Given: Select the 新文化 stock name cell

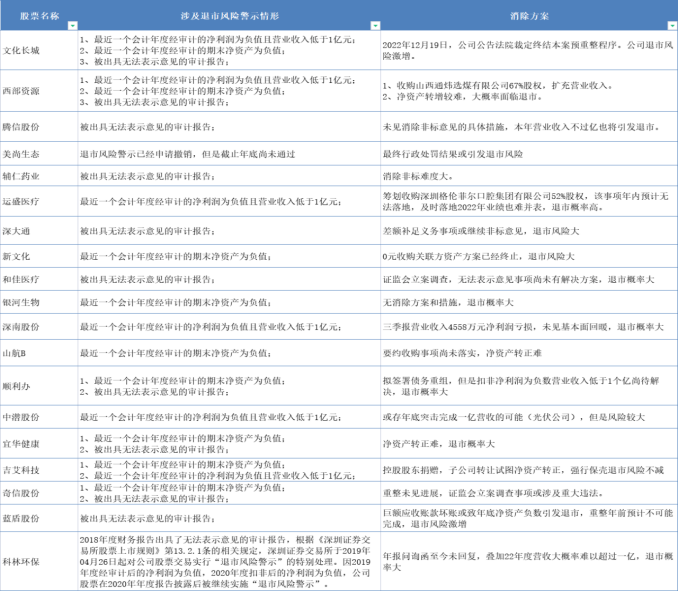Looking at the screenshot, I should click(x=39, y=256).
